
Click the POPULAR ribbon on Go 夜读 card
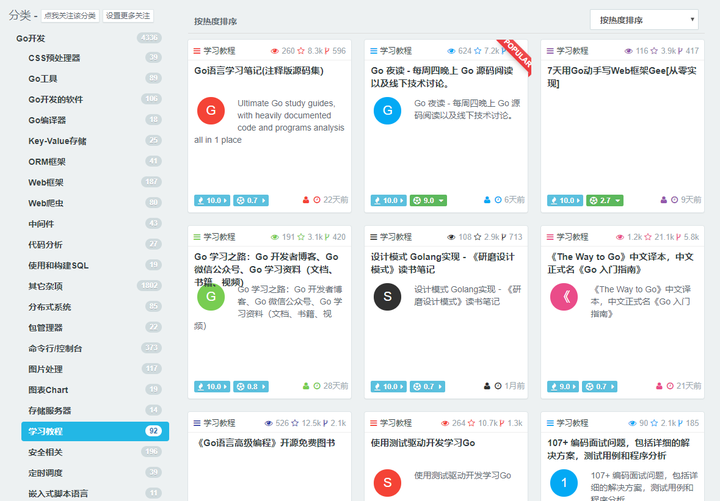pos(517,55)
